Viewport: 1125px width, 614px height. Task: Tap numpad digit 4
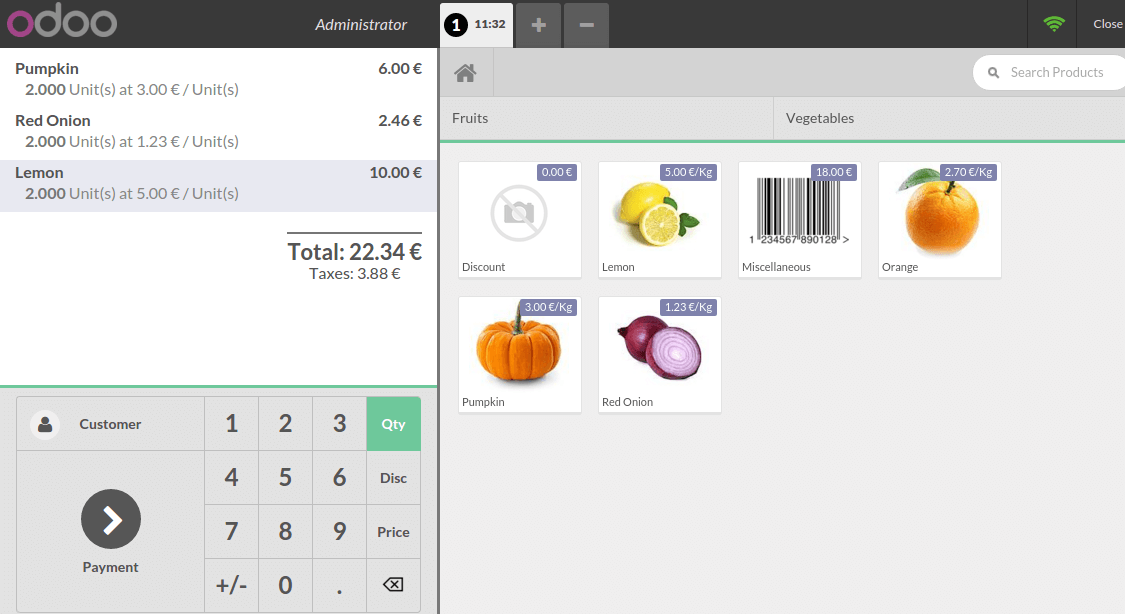tap(231, 478)
